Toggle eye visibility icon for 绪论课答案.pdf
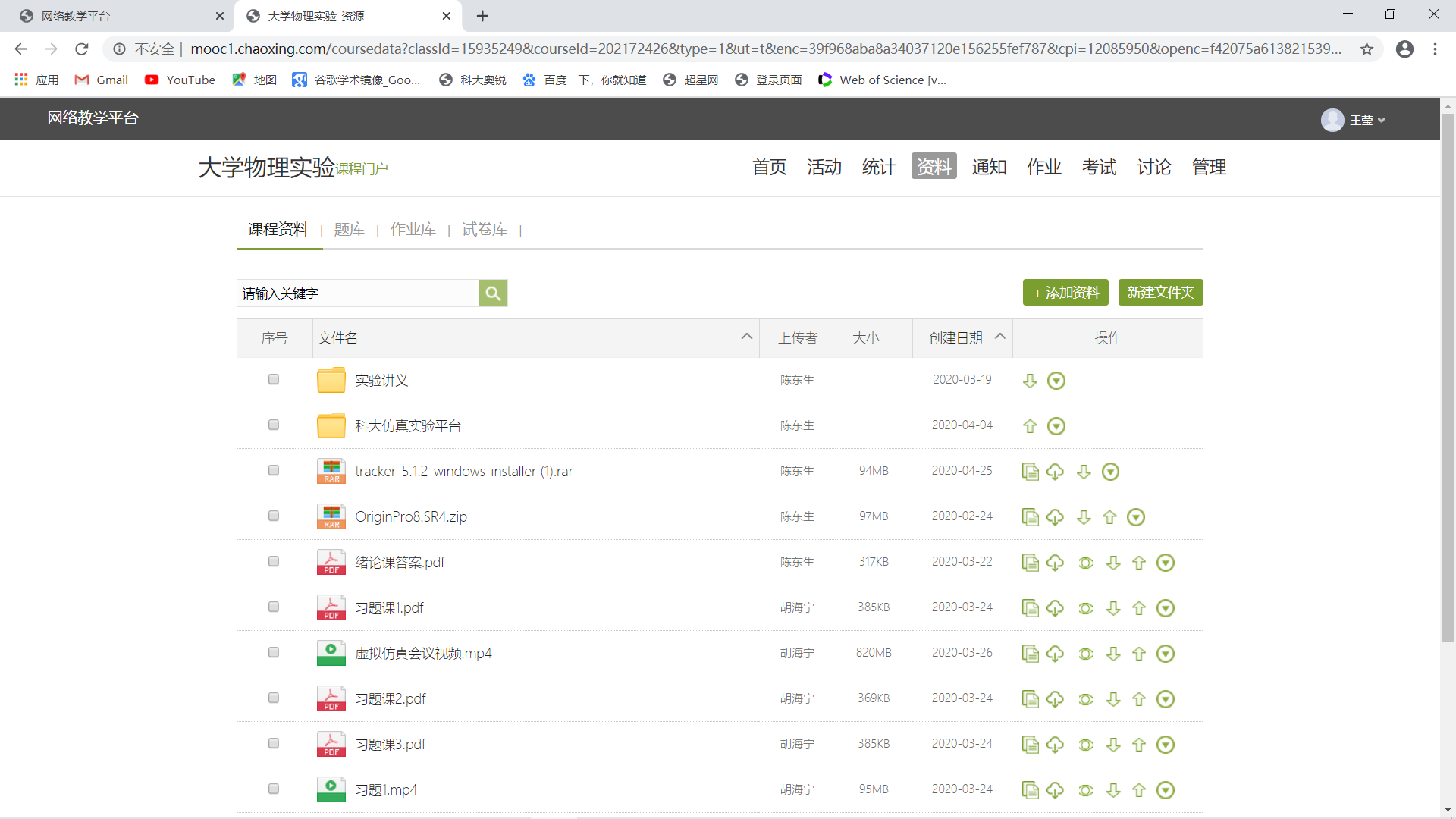Screen dimensions: 1456x819 click(x=1086, y=563)
